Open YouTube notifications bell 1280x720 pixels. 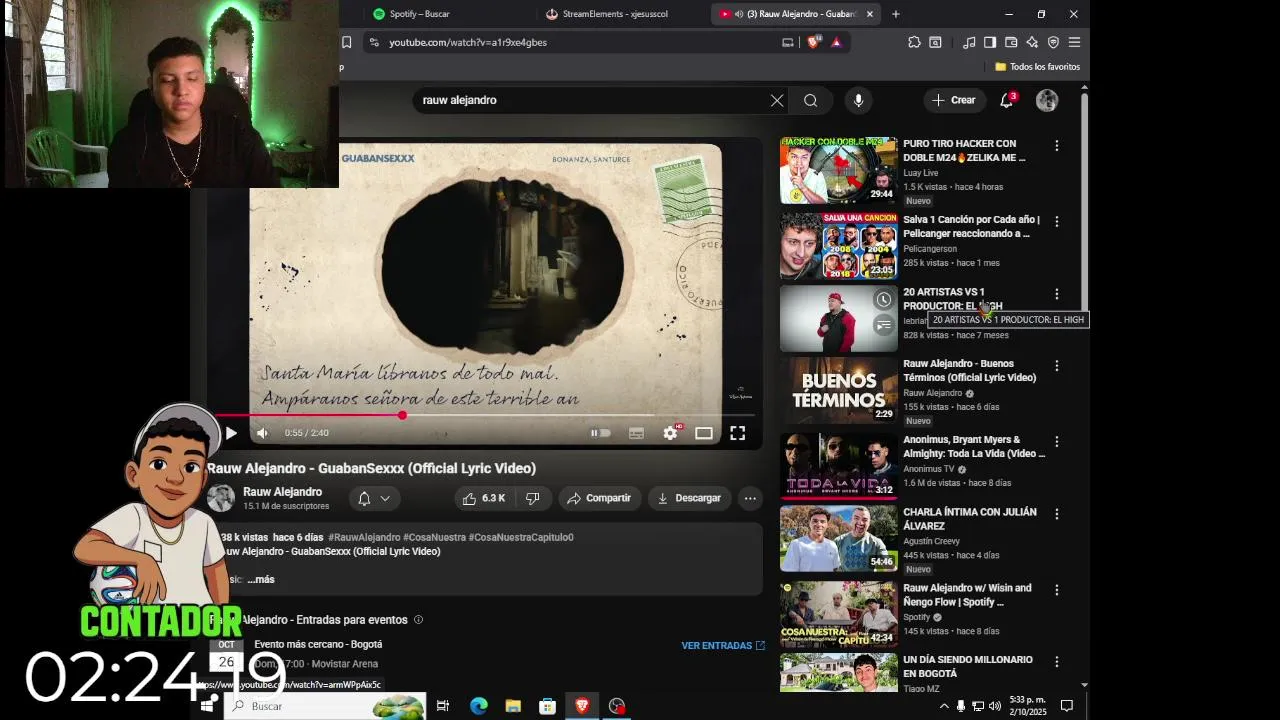[1007, 100]
